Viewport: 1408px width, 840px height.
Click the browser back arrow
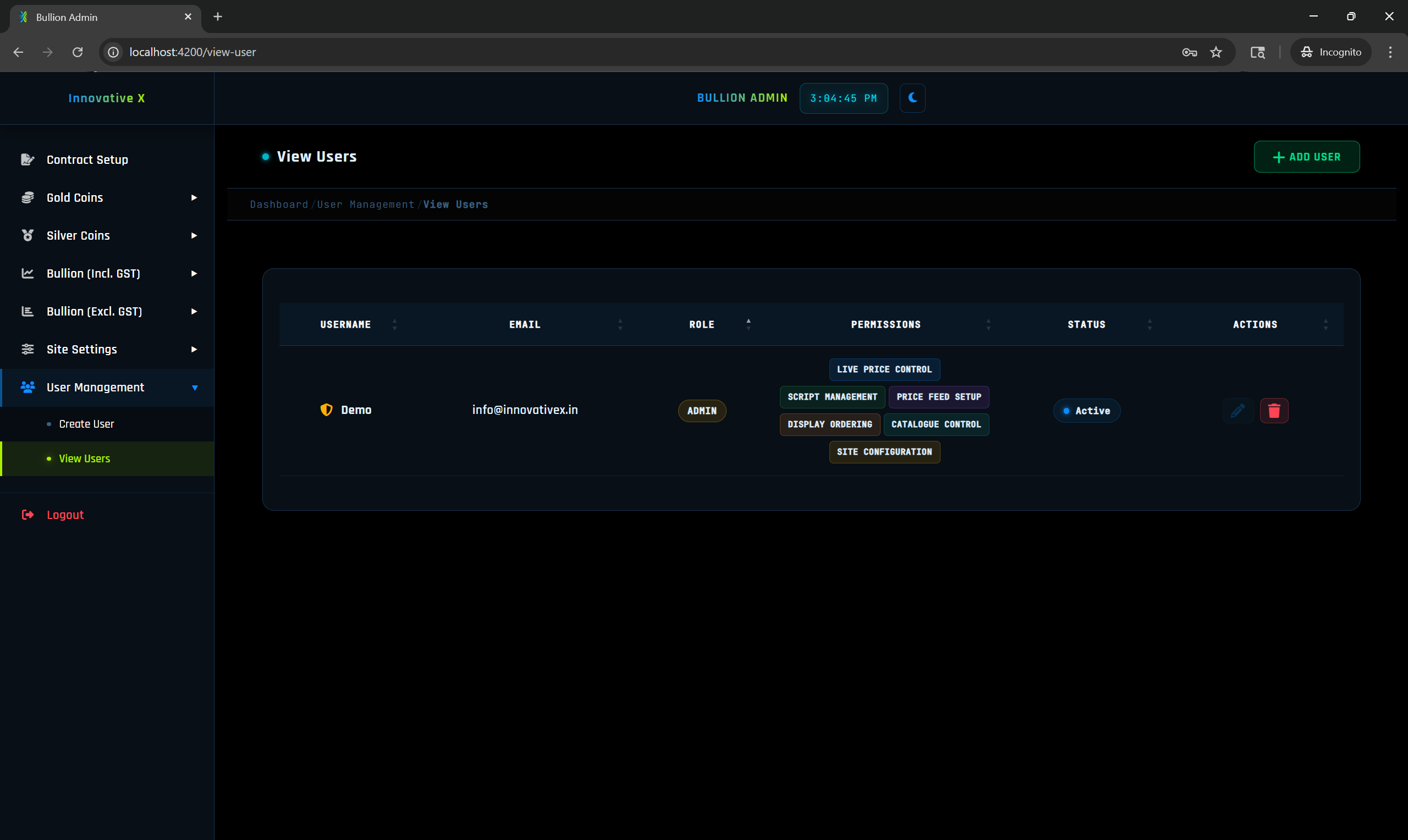point(18,52)
